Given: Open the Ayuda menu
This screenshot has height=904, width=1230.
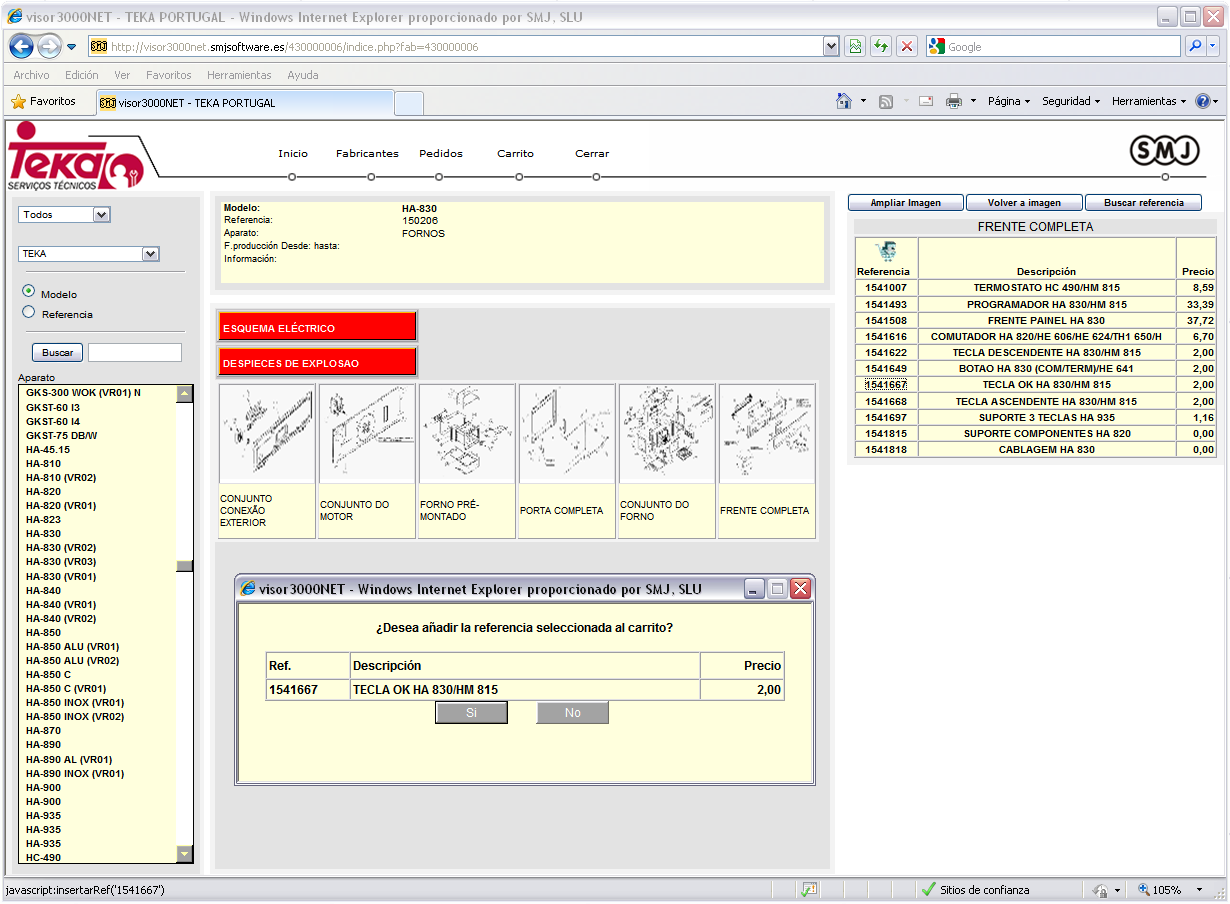Looking at the screenshot, I should pos(303,75).
